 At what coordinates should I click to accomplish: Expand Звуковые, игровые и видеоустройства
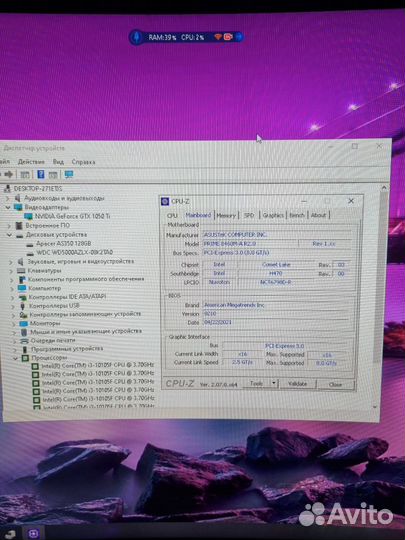pos(11,262)
